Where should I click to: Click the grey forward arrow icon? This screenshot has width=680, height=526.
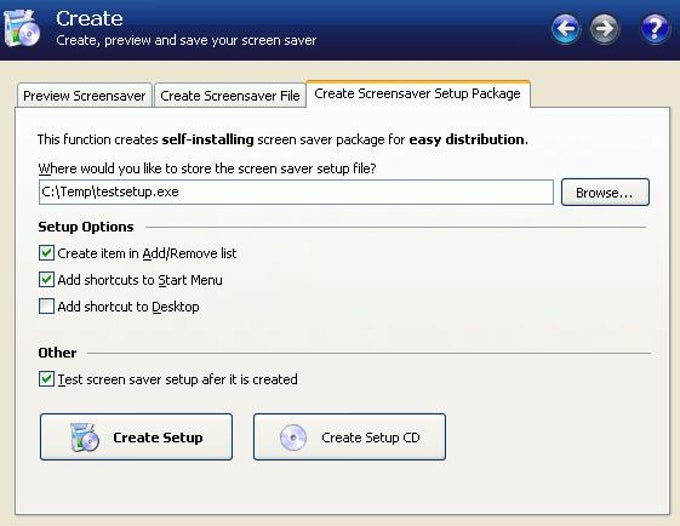604,29
